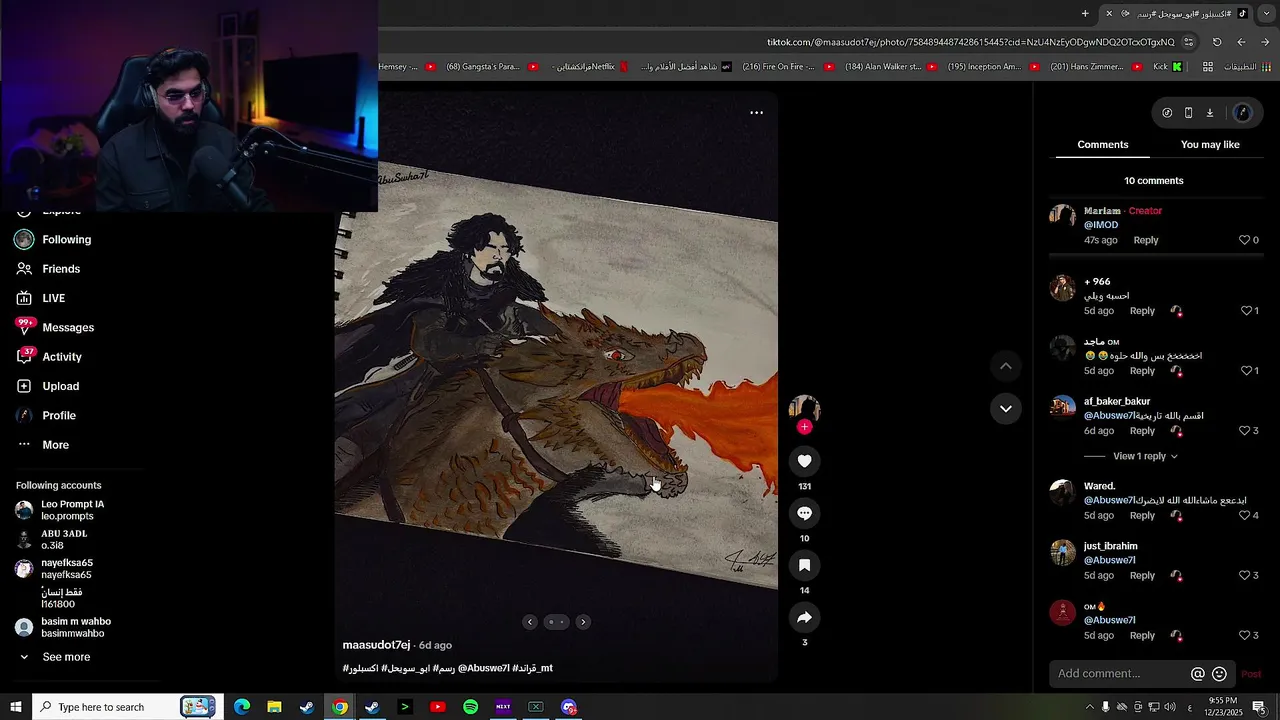
Task: Expand 'View 1 reply' under af_baker_bakur
Action: [1146, 456]
